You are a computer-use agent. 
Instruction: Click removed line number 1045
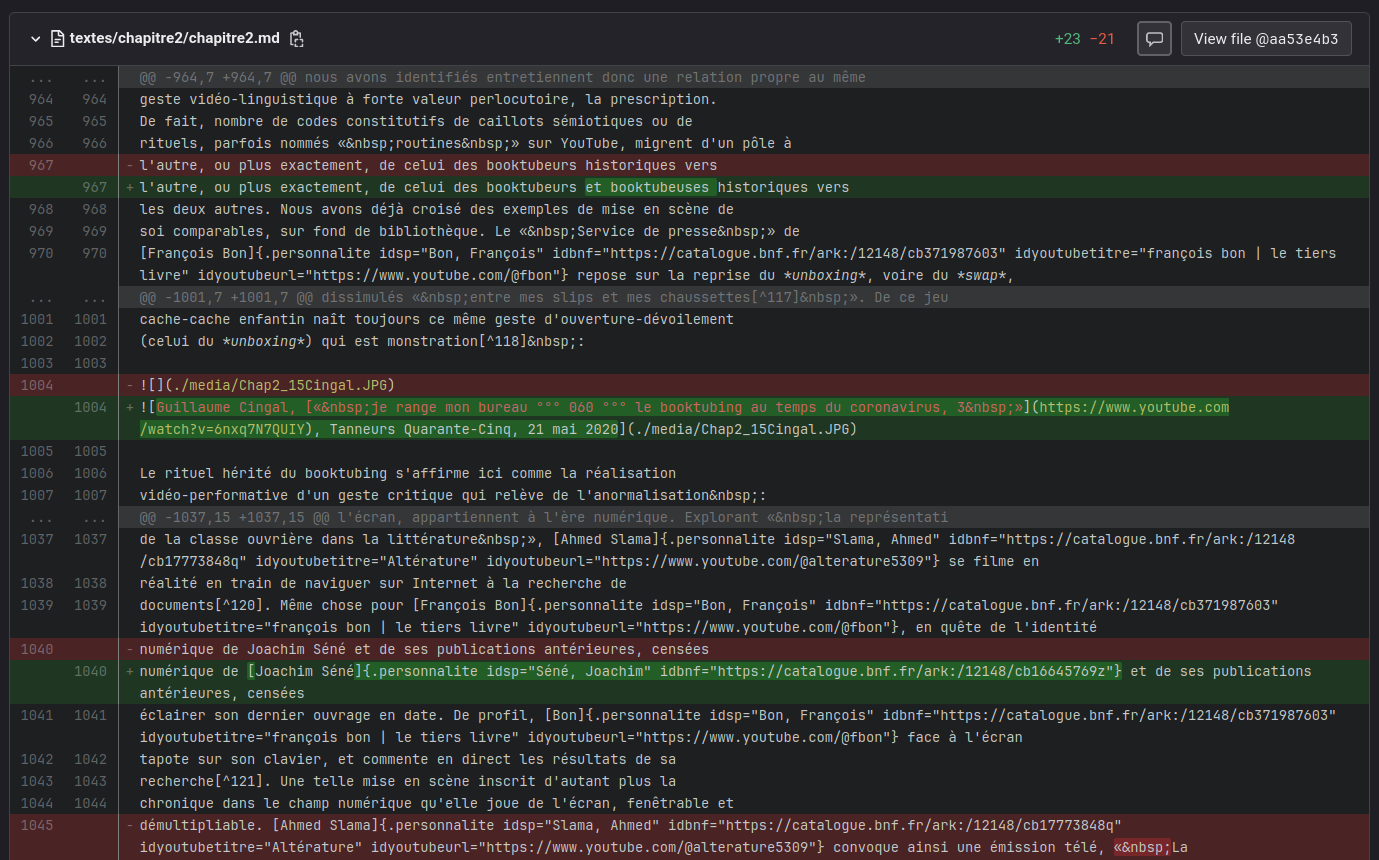40,825
